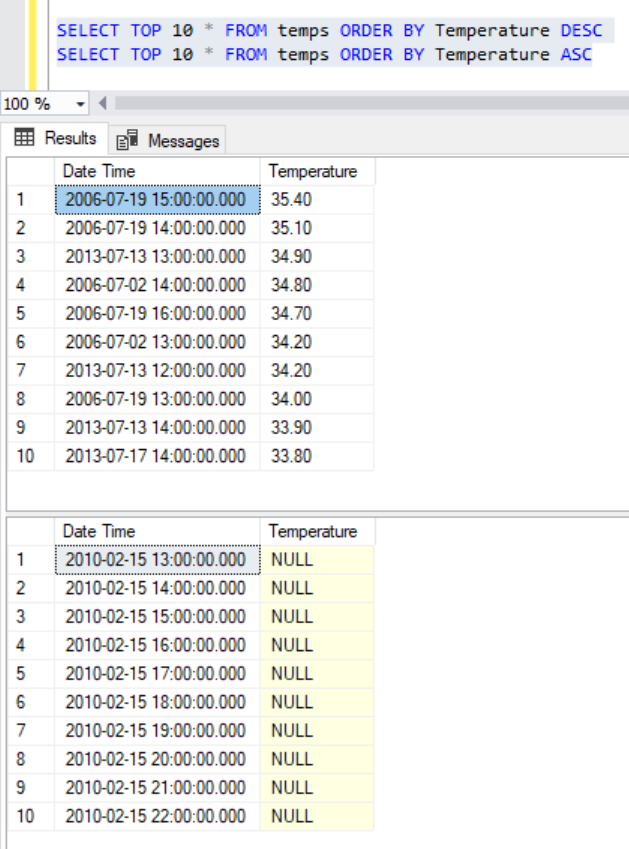The width and height of the screenshot is (629, 849).
Task: Click the Temperature DESC query line
Action: (330, 30)
